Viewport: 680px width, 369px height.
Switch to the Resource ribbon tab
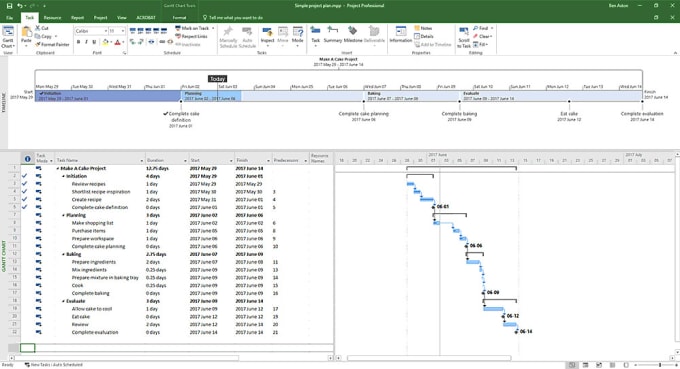tap(52, 18)
